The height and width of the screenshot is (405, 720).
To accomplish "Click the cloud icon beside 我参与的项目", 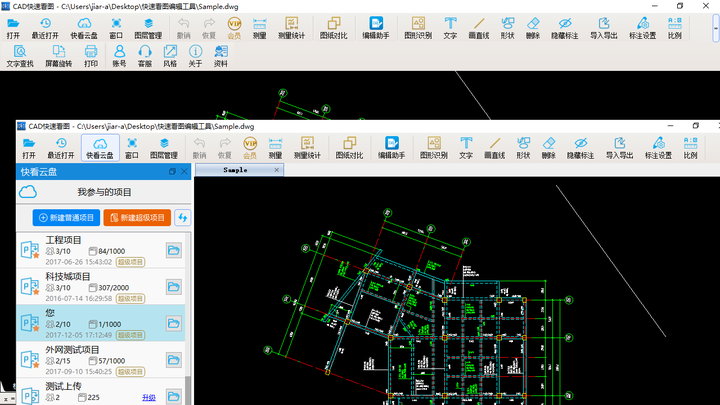I will (x=28, y=192).
